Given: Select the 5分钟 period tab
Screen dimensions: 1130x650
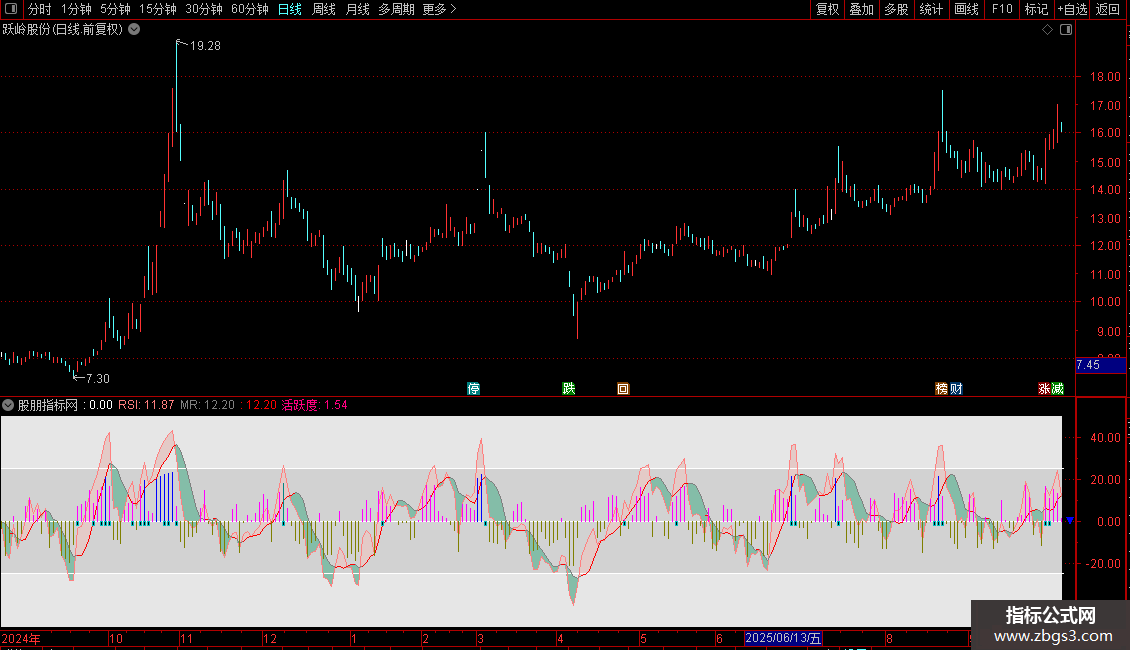Looking at the screenshot, I should [115, 9].
